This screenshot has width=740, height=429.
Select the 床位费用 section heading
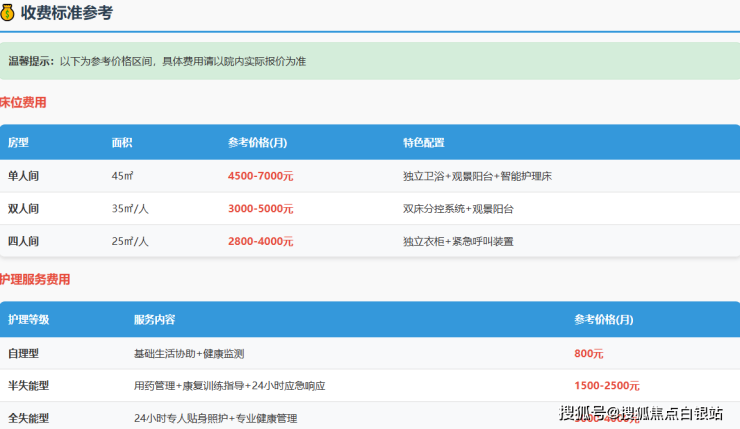click(x=23, y=102)
